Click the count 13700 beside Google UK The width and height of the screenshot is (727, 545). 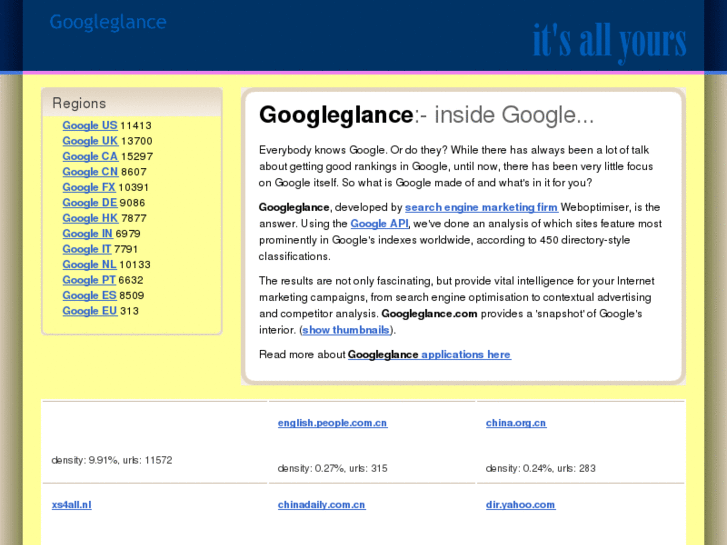tap(137, 141)
